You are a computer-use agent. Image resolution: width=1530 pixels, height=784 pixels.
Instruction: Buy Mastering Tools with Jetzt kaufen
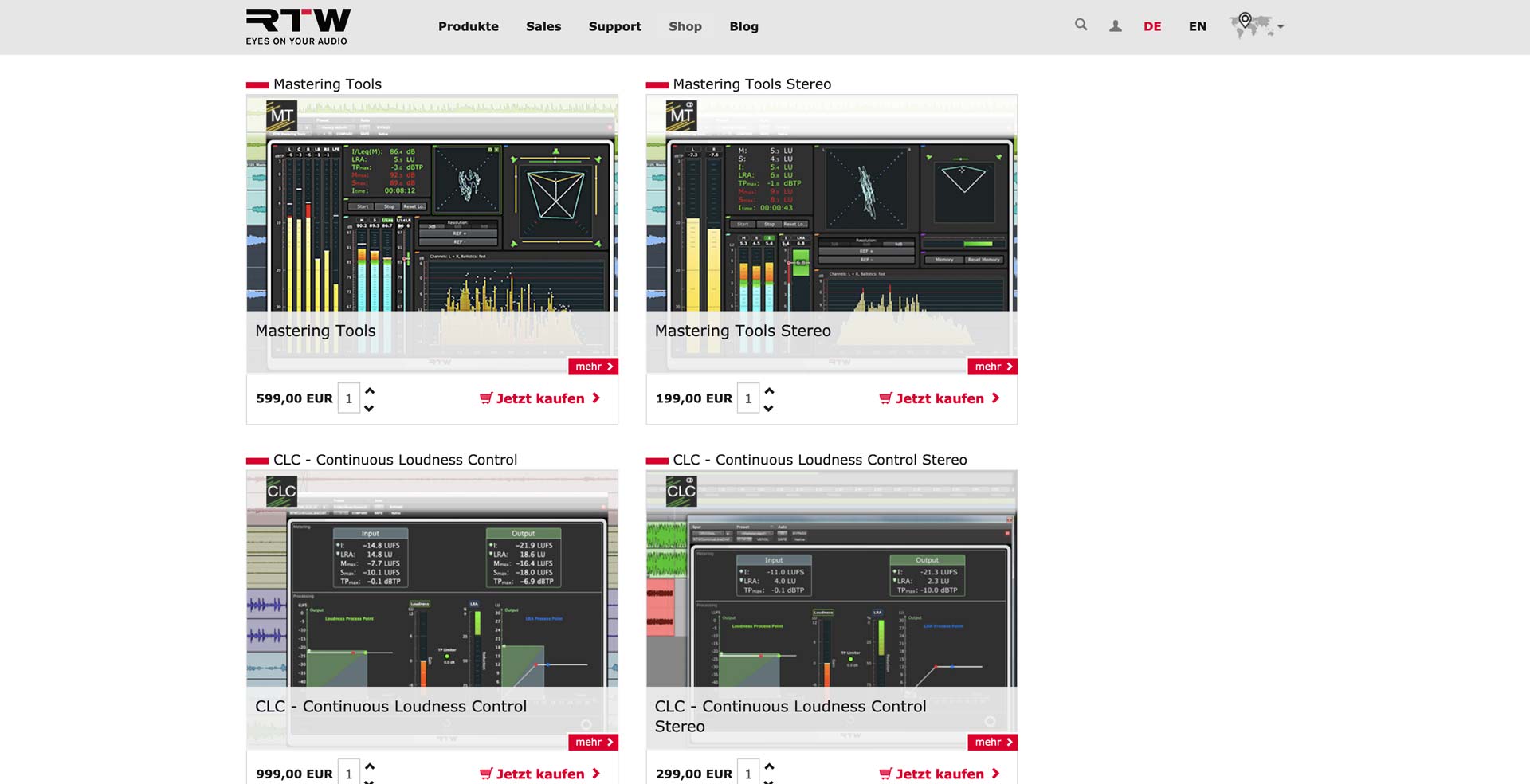pos(539,398)
